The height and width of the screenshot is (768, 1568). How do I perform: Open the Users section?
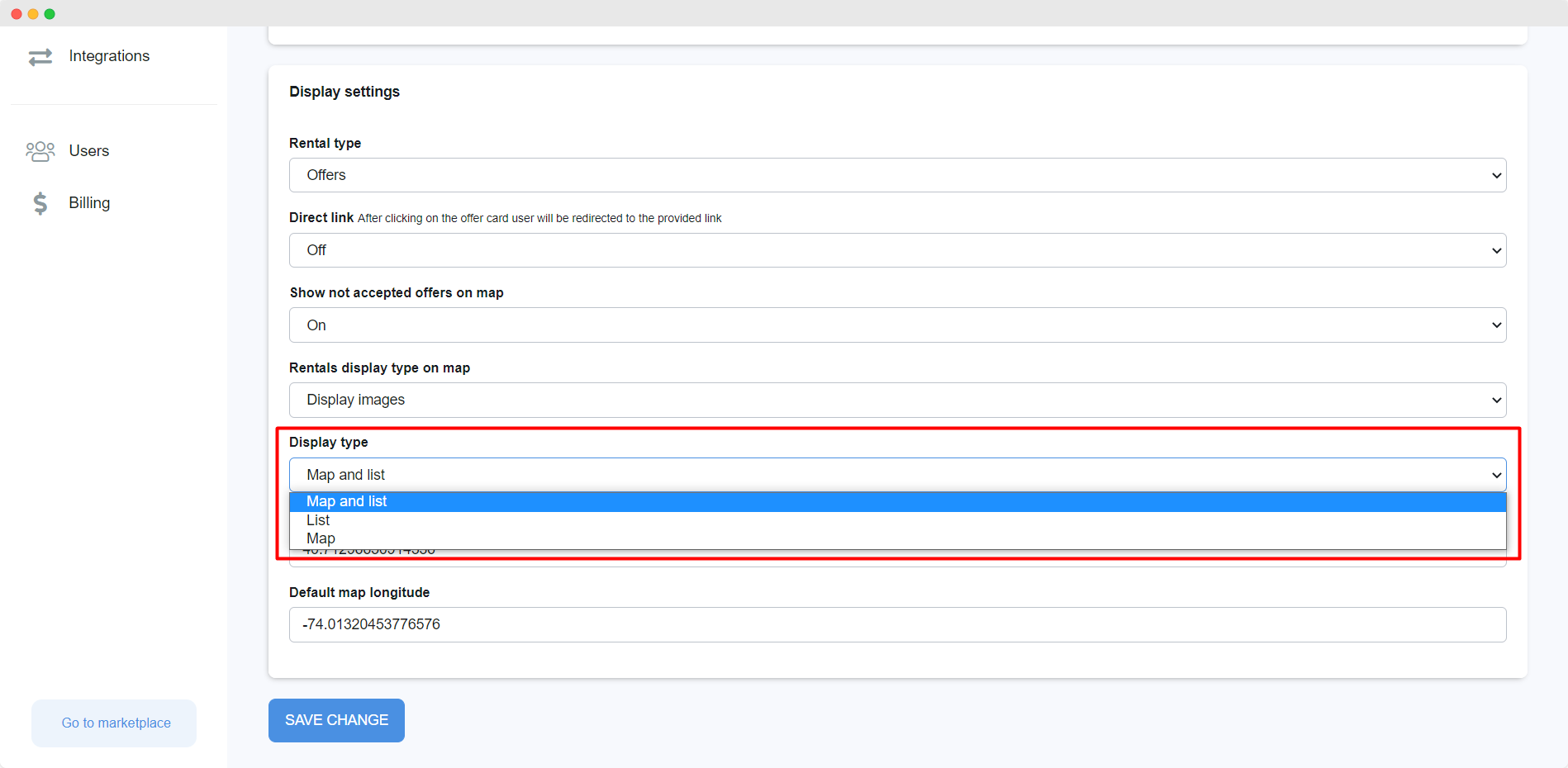89,151
